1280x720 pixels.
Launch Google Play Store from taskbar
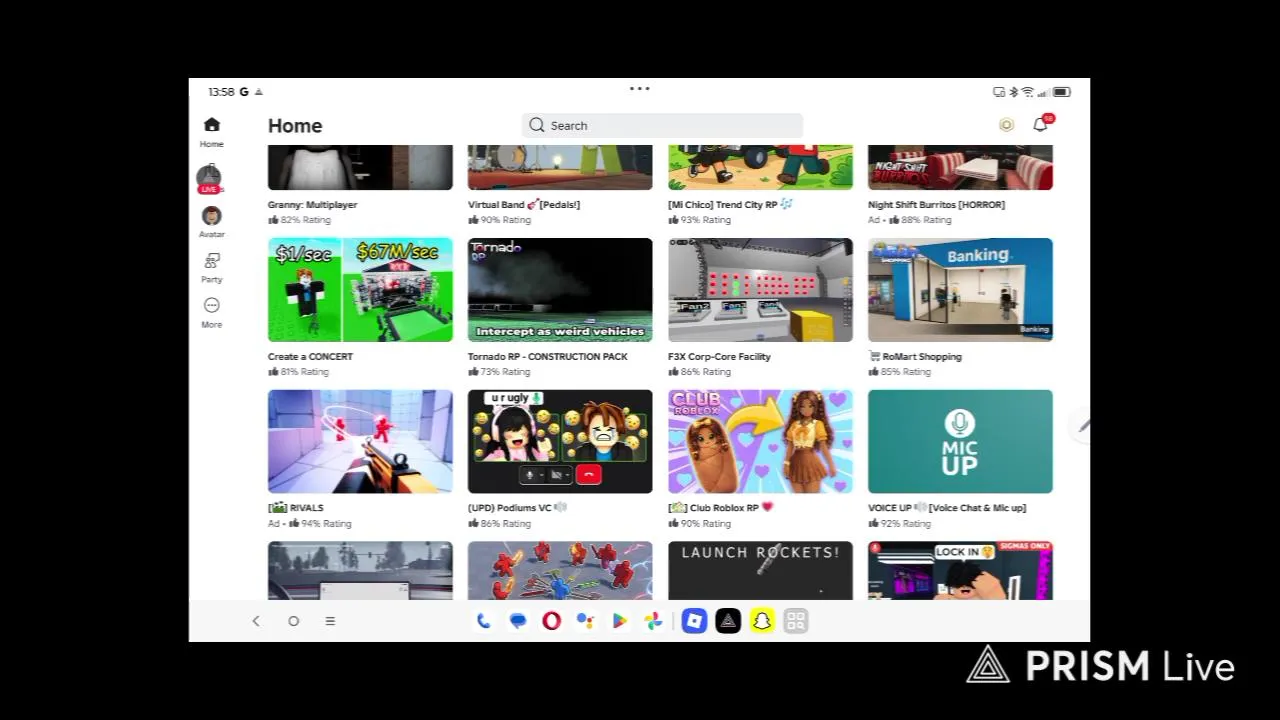point(620,621)
